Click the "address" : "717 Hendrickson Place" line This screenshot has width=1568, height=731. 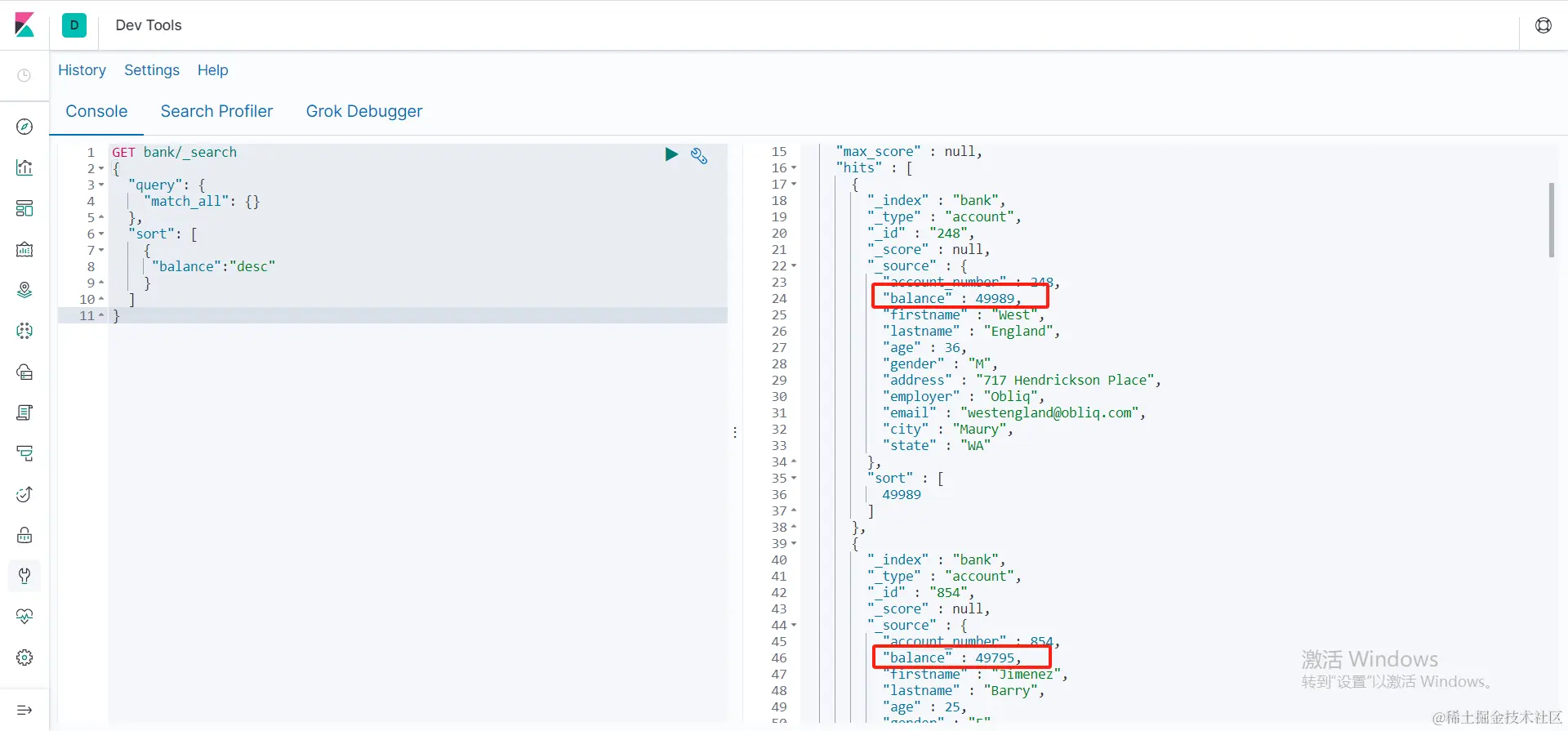coord(1022,381)
